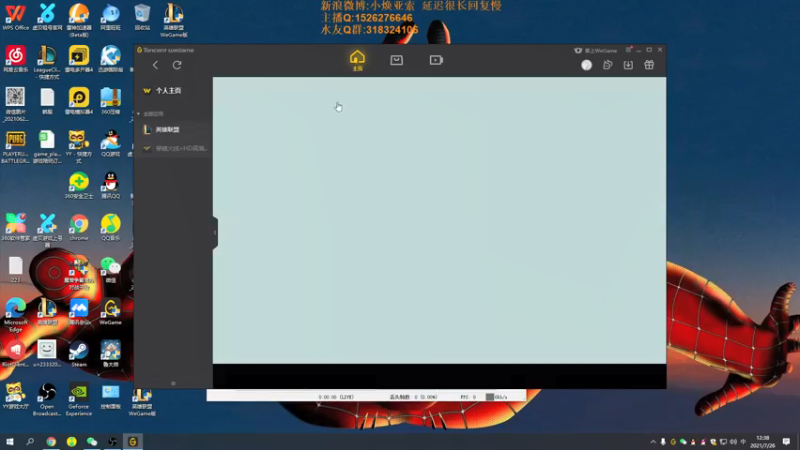Select Steam desktop icon
The image size is (800, 450).
pyautogui.click(x=79, y=354)
